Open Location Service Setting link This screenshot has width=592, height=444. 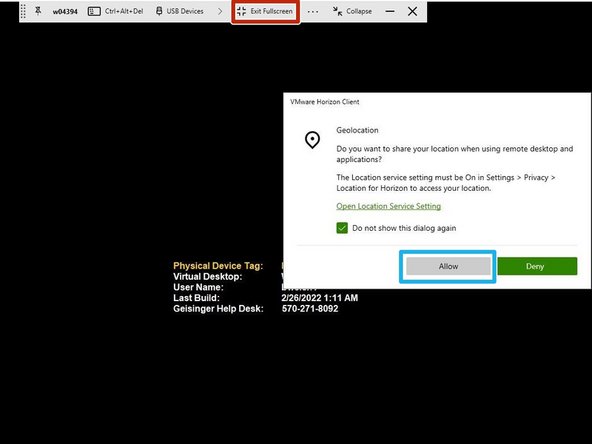(x=388, y=206)
